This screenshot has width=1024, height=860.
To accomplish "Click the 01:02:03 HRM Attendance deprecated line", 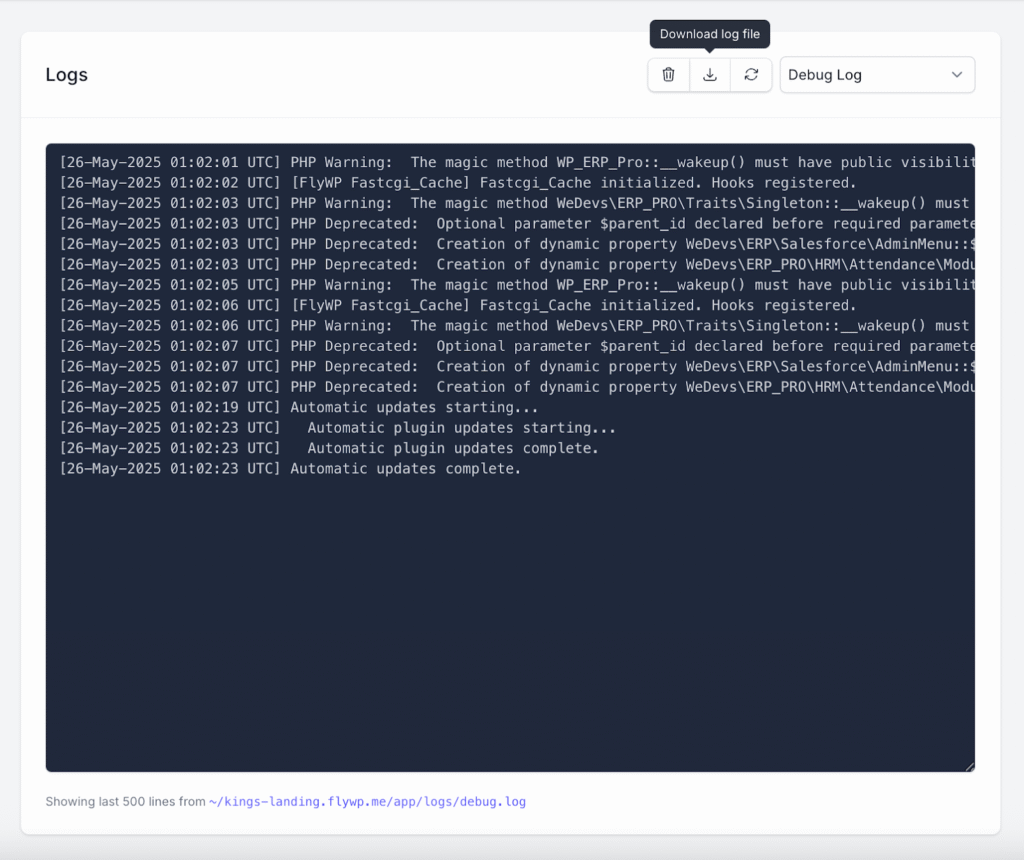I will tap(517, 264).
